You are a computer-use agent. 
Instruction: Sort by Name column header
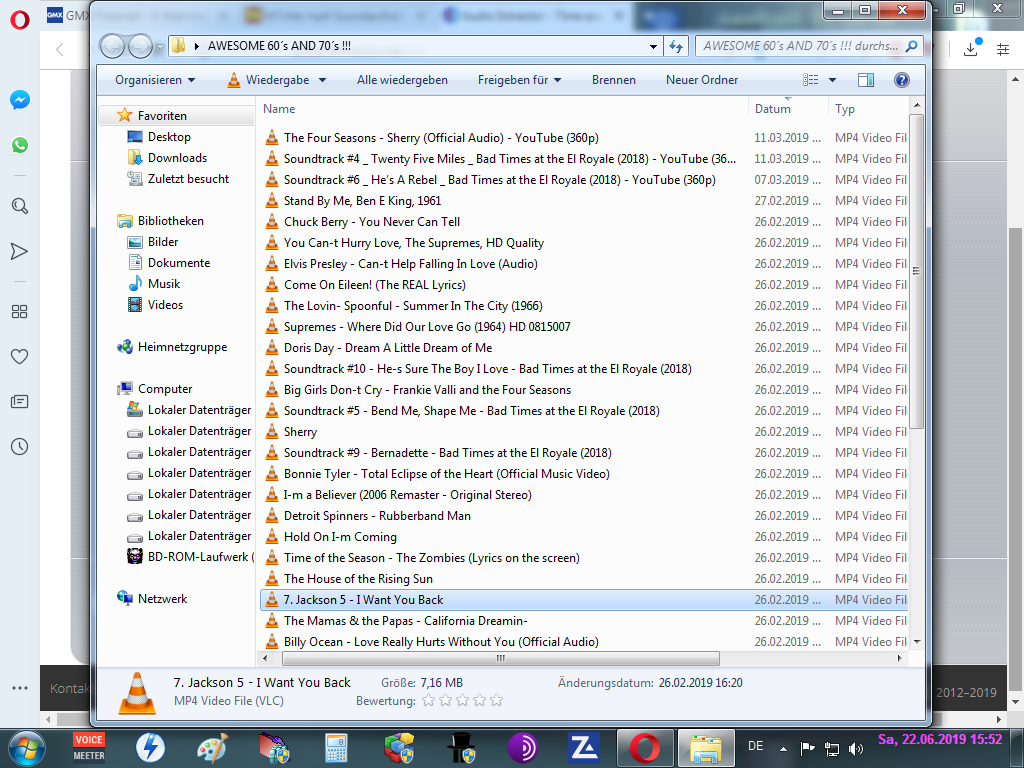[x=503, y=109]
